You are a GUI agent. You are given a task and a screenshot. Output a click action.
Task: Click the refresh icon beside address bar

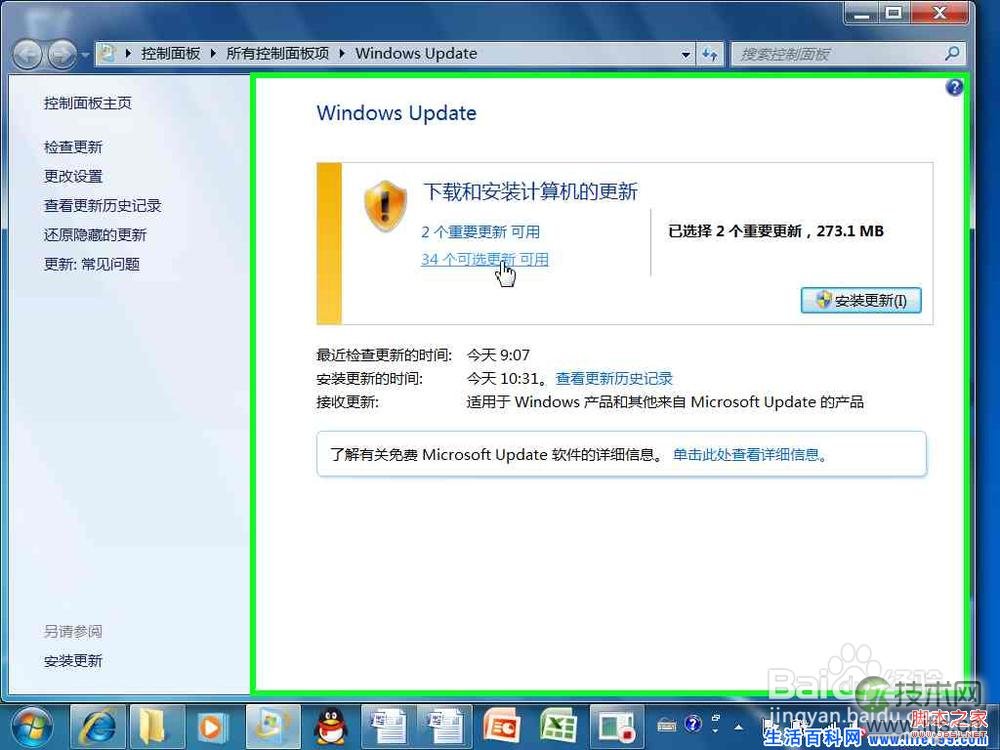coord(709,54)
